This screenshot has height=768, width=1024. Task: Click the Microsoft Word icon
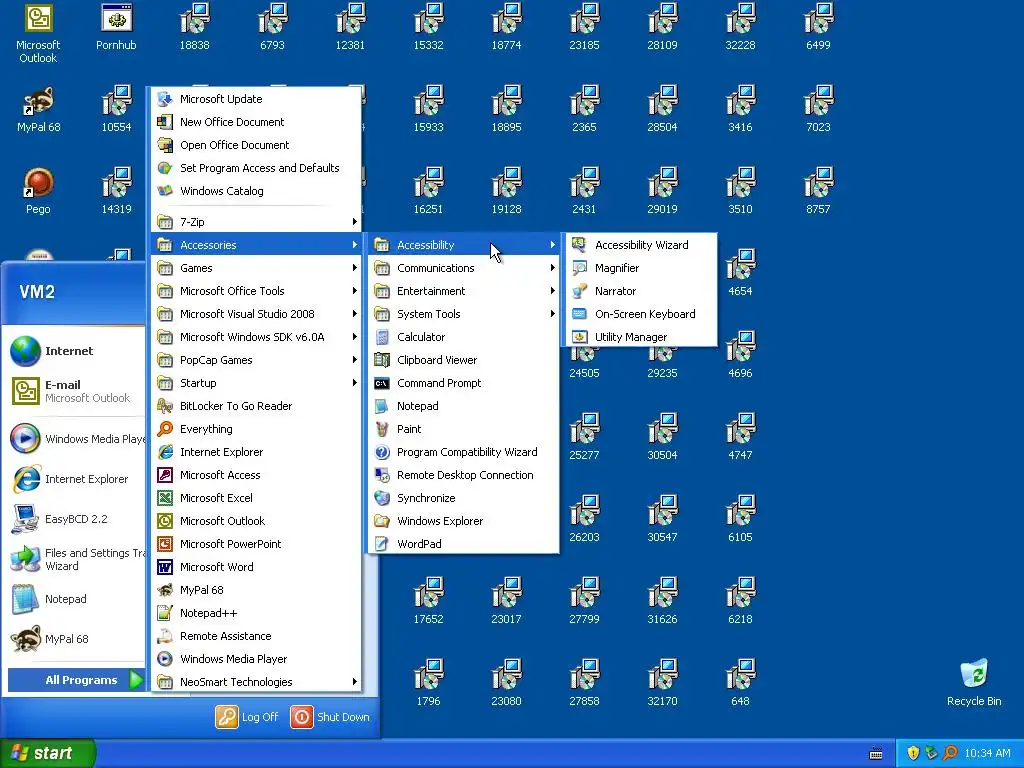coord(165,567)
